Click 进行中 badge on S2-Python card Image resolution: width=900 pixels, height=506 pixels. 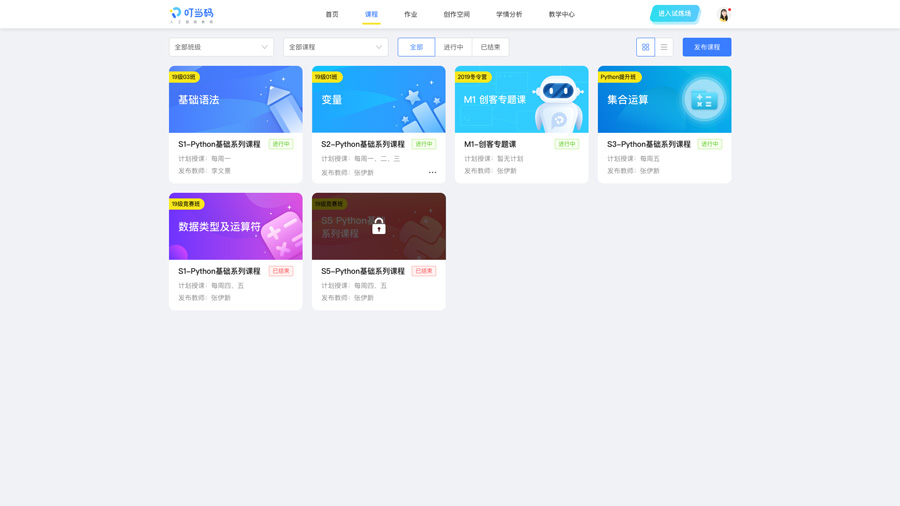424,144
